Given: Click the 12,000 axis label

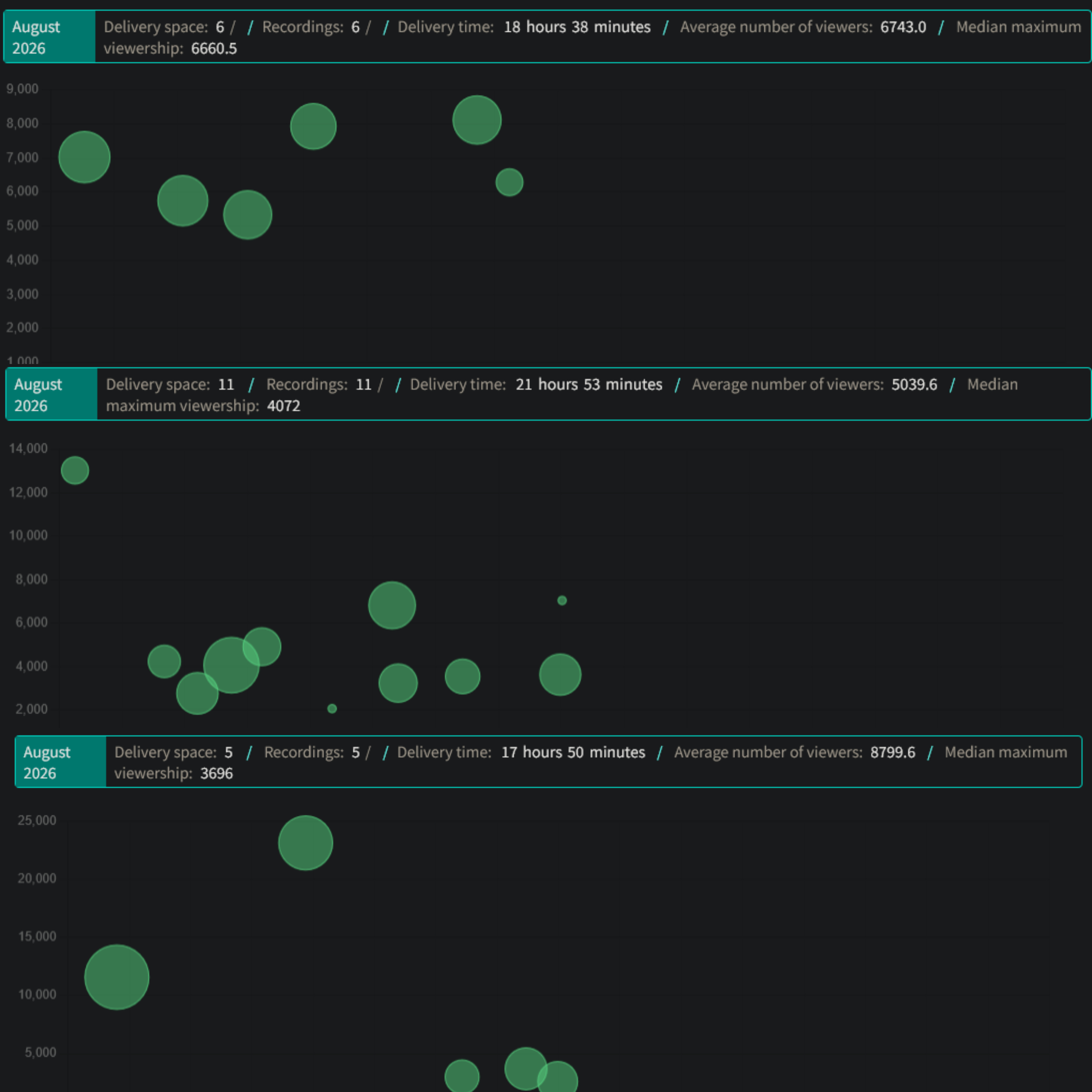Looking at the screenshot, I should [28, 492].
